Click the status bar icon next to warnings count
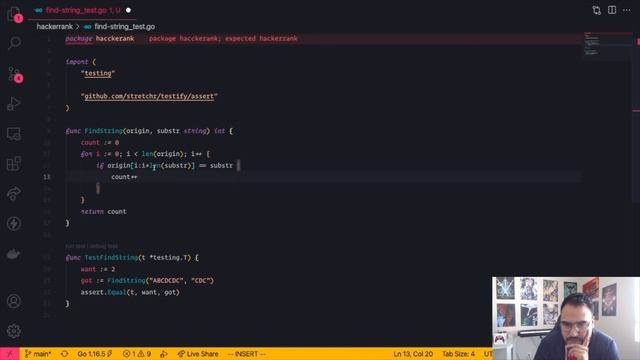 point(164,354)
